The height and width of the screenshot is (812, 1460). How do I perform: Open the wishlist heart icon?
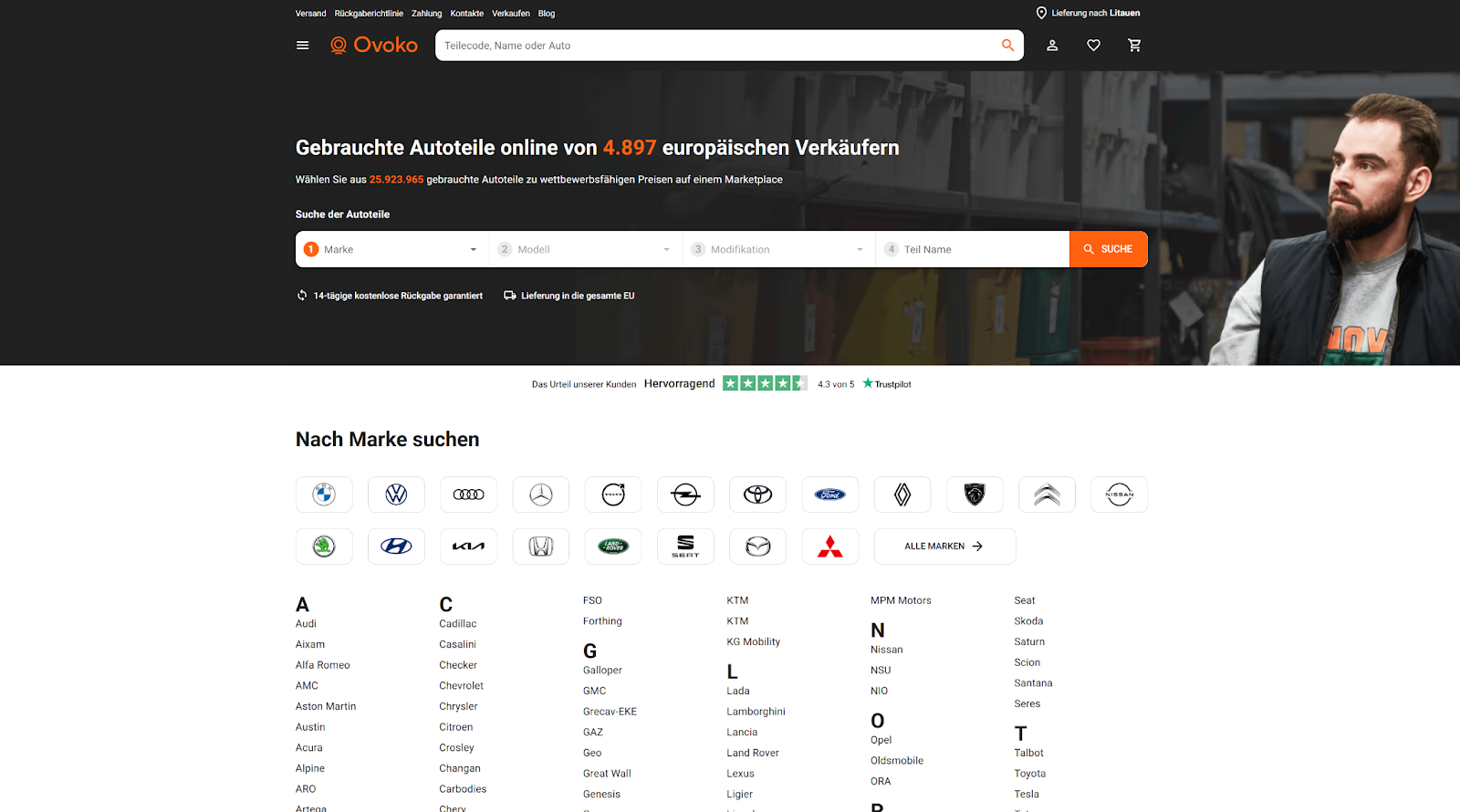point(1093,46)
